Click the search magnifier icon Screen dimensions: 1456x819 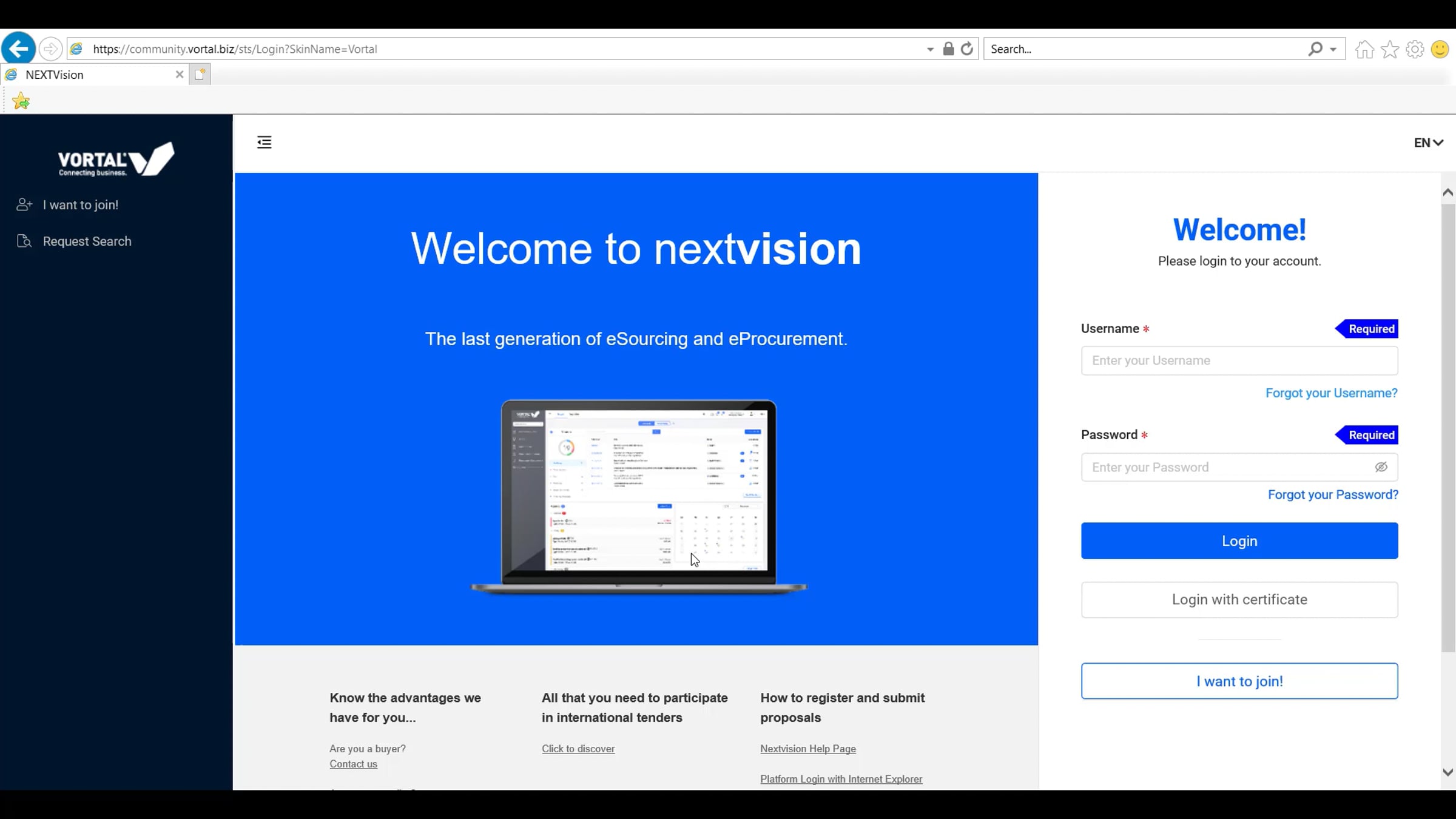click(1315, 49)
